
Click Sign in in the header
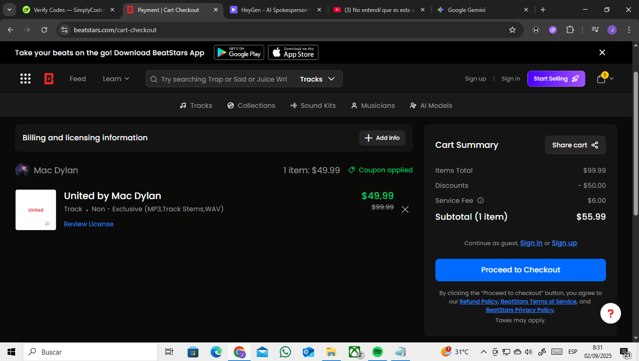[511, 79]
